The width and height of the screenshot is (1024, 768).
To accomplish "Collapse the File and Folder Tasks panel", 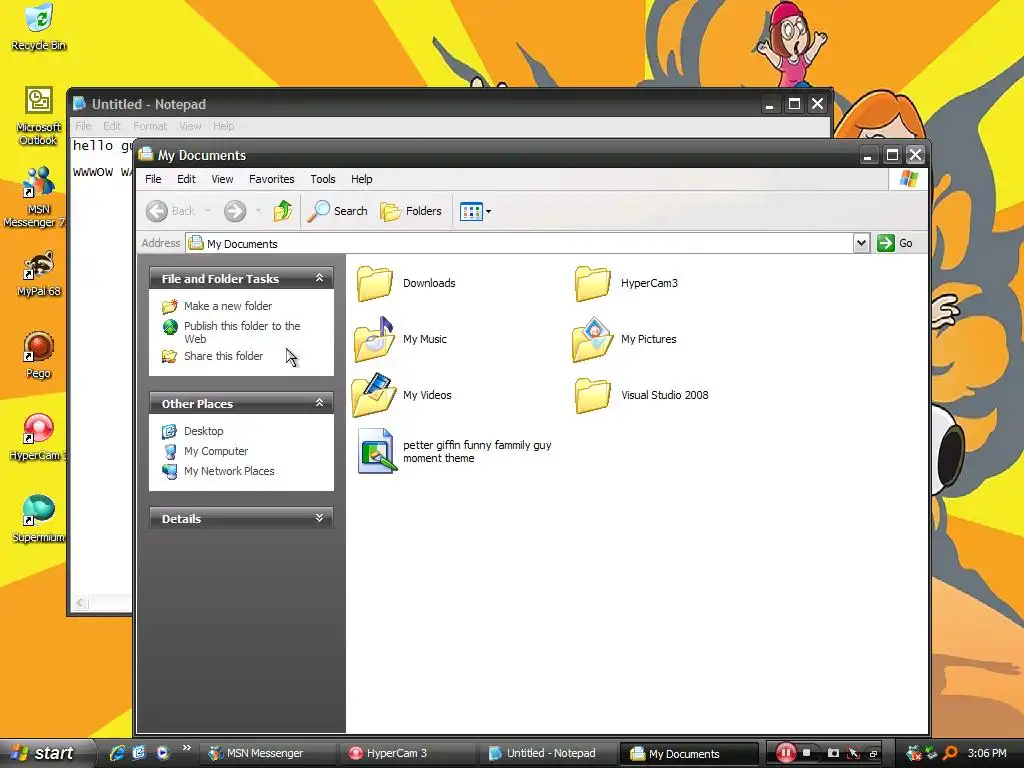I will point(319,278).
